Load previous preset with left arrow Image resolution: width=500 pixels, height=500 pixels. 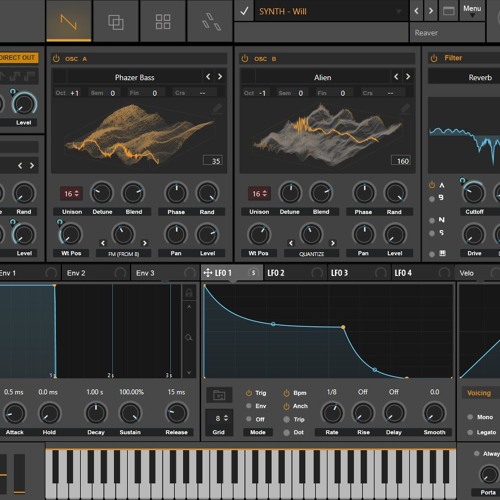(x=416, y=11)
